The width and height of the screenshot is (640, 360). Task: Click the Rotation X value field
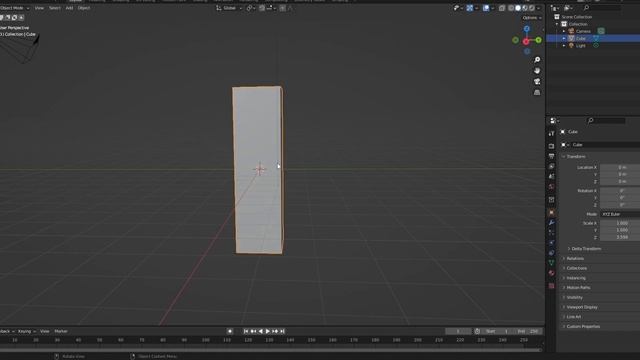[x=620, y=191]
